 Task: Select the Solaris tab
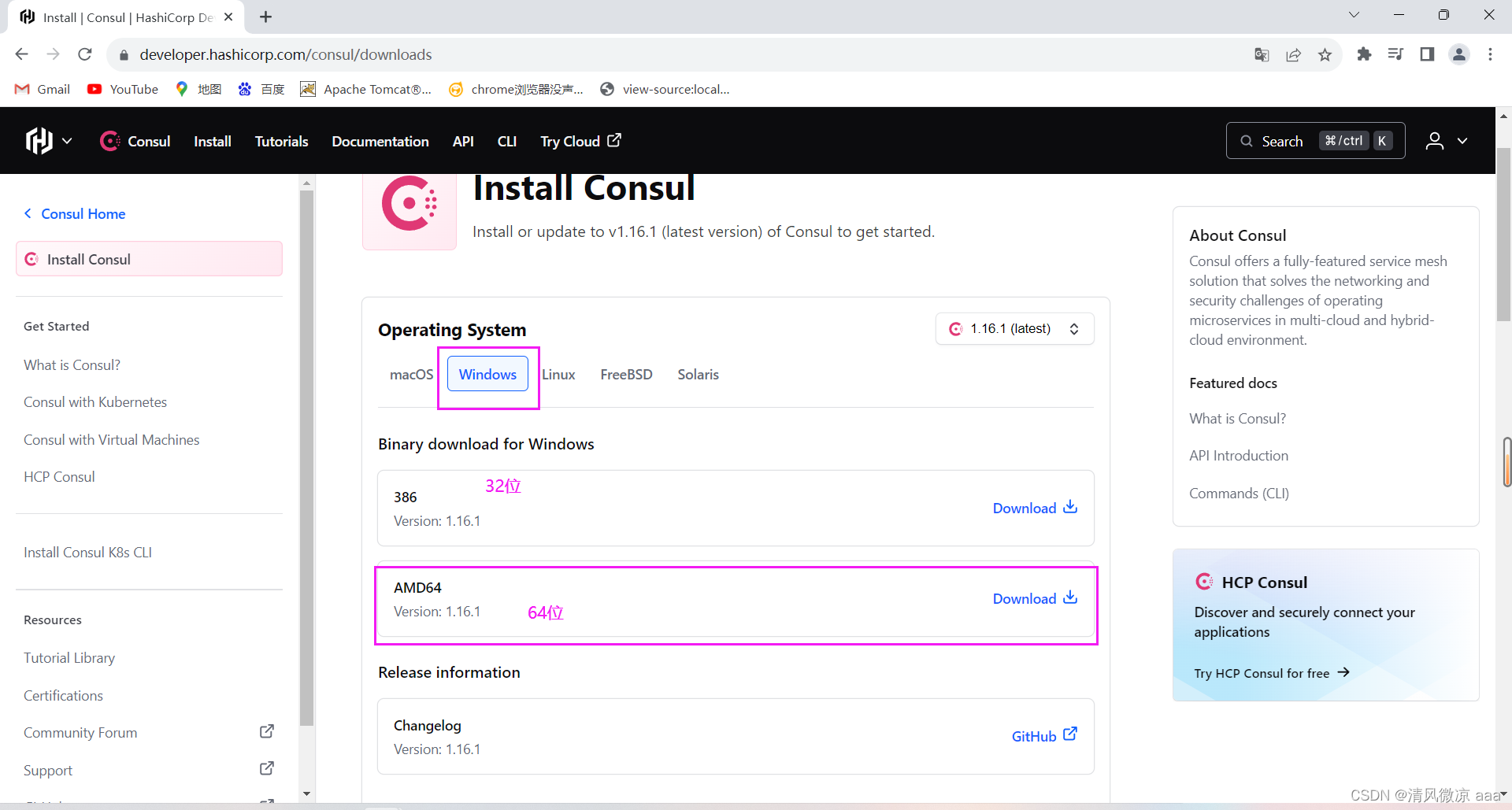[698, 375]
